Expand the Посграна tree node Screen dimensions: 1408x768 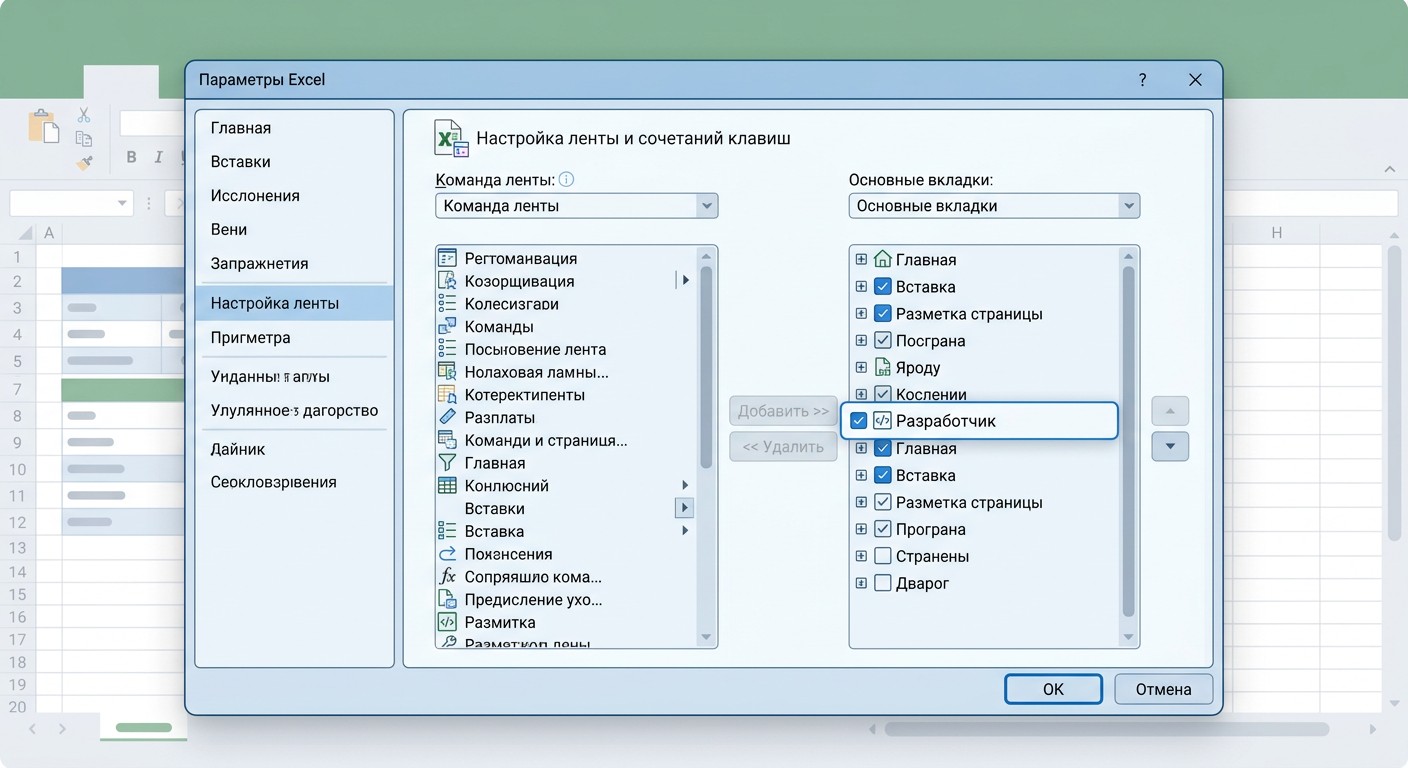point(861,340)
